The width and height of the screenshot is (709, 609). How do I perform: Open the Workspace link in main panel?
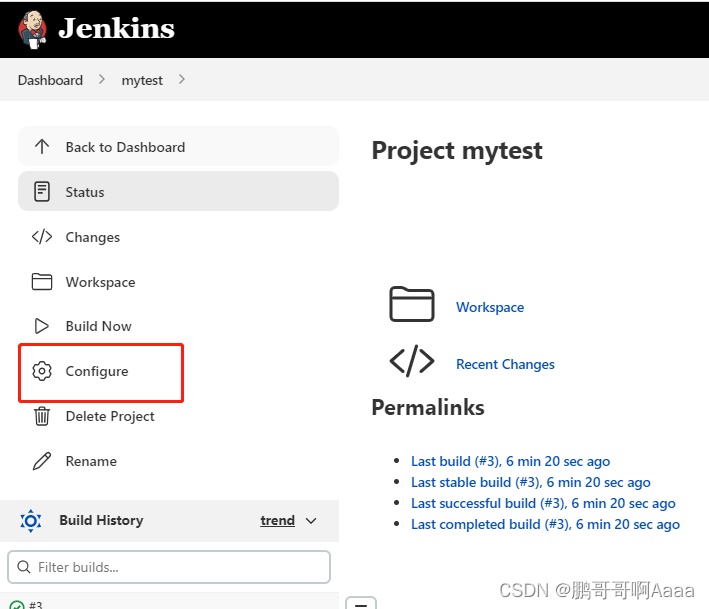490,307
